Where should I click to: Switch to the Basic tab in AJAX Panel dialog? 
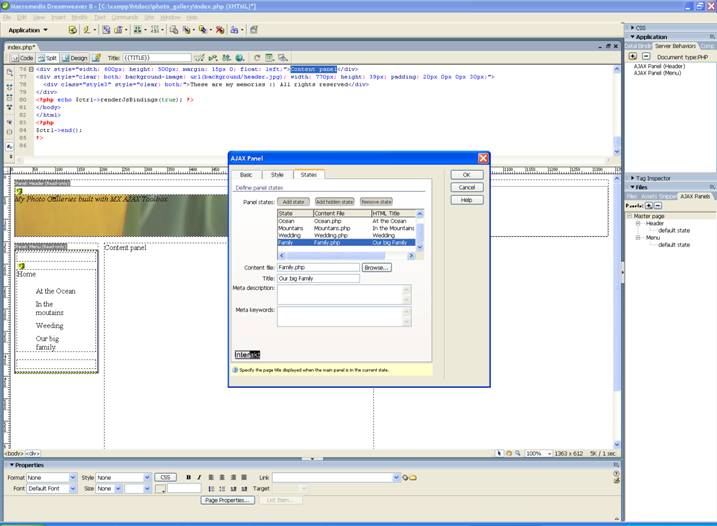pyautogui.click(x=246, y=175)
